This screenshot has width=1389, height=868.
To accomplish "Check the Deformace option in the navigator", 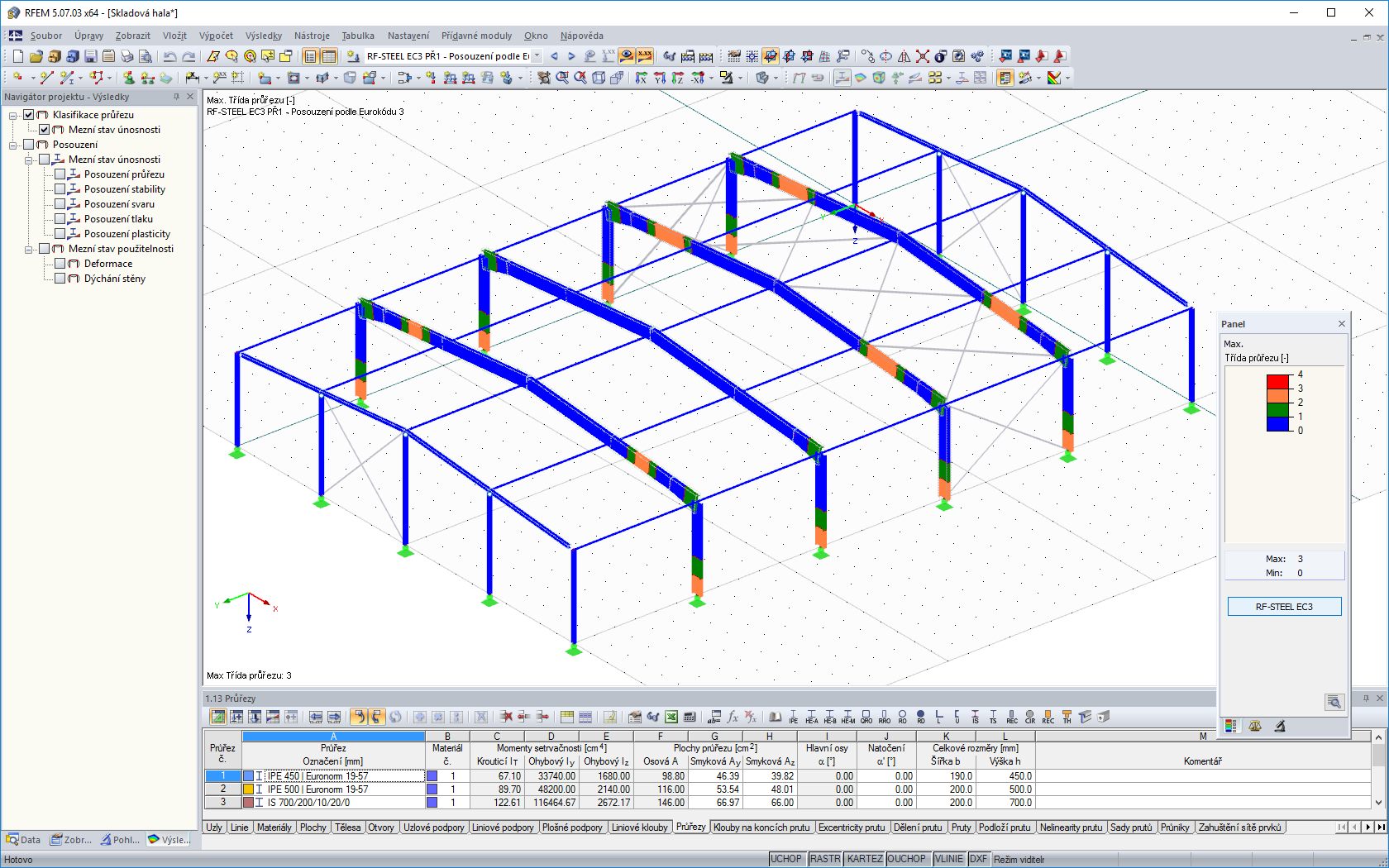I will (61, 263).
